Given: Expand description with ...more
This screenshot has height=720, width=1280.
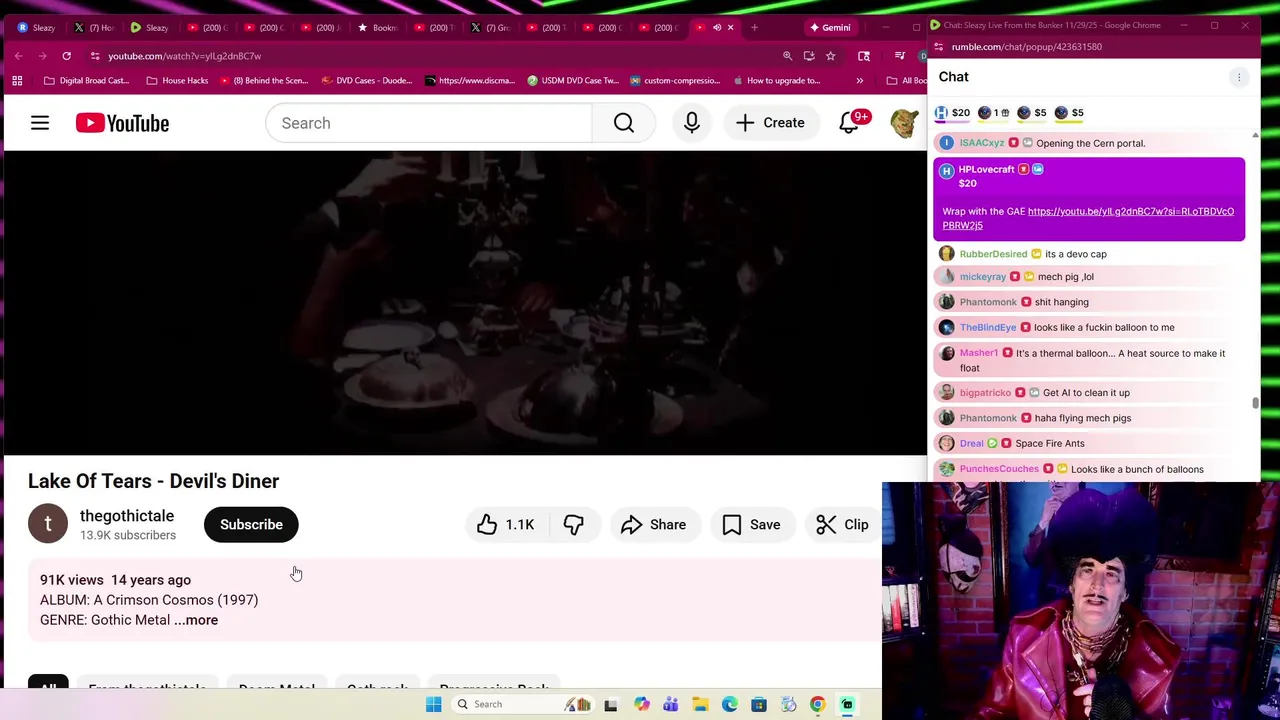Looking at the screenshot, I should (196, 620).
